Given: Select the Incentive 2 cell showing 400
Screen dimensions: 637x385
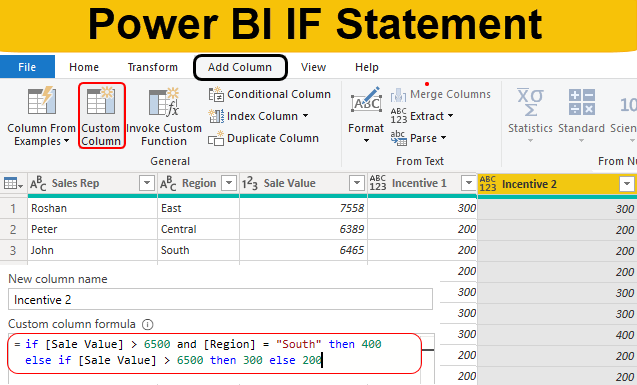Looking at the screenshot, I should (557, 335).
